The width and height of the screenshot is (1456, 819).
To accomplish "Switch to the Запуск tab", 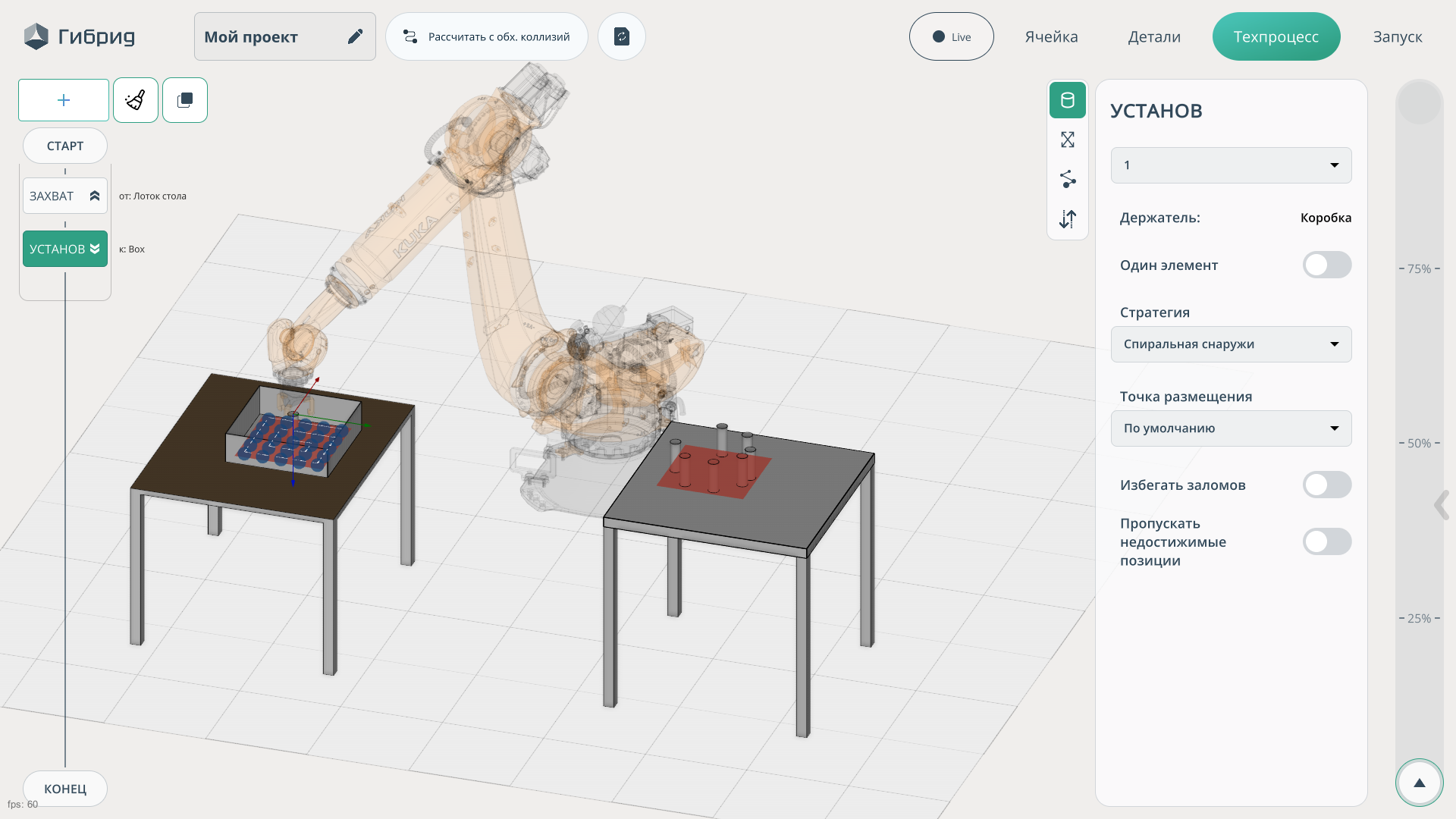I will click(x=1397, y=36).
